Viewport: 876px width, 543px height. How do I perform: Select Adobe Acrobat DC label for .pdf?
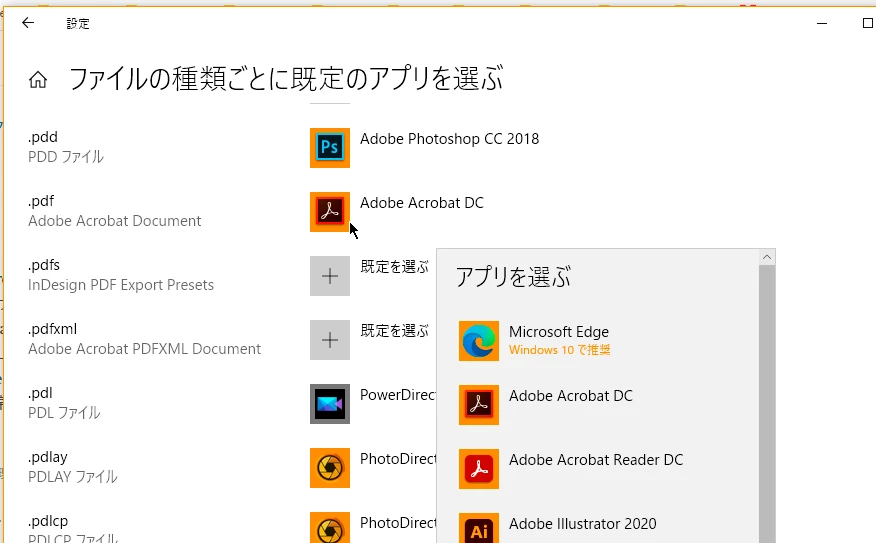[x=422, y=203]
